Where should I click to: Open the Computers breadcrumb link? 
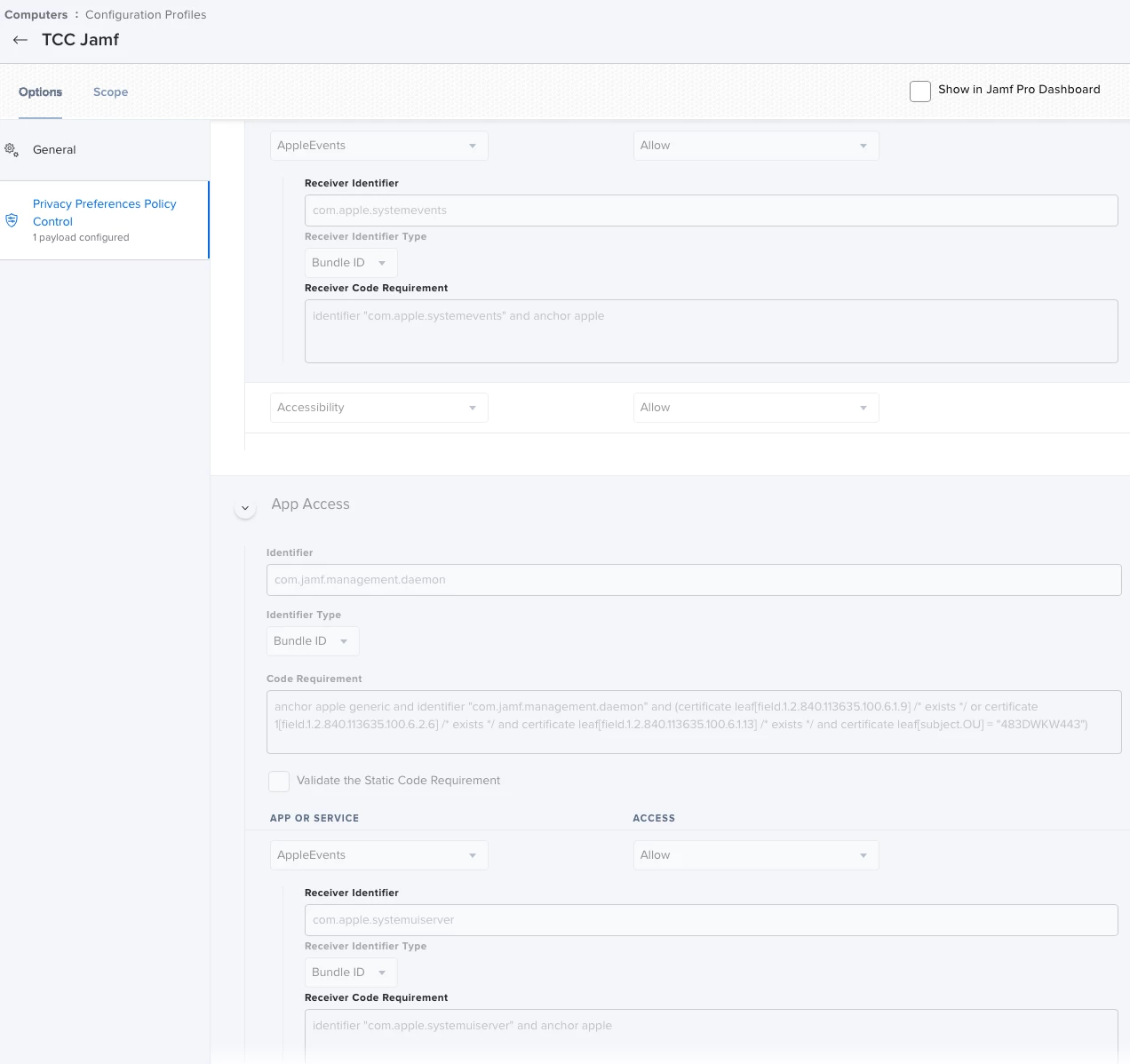point(36,14)
